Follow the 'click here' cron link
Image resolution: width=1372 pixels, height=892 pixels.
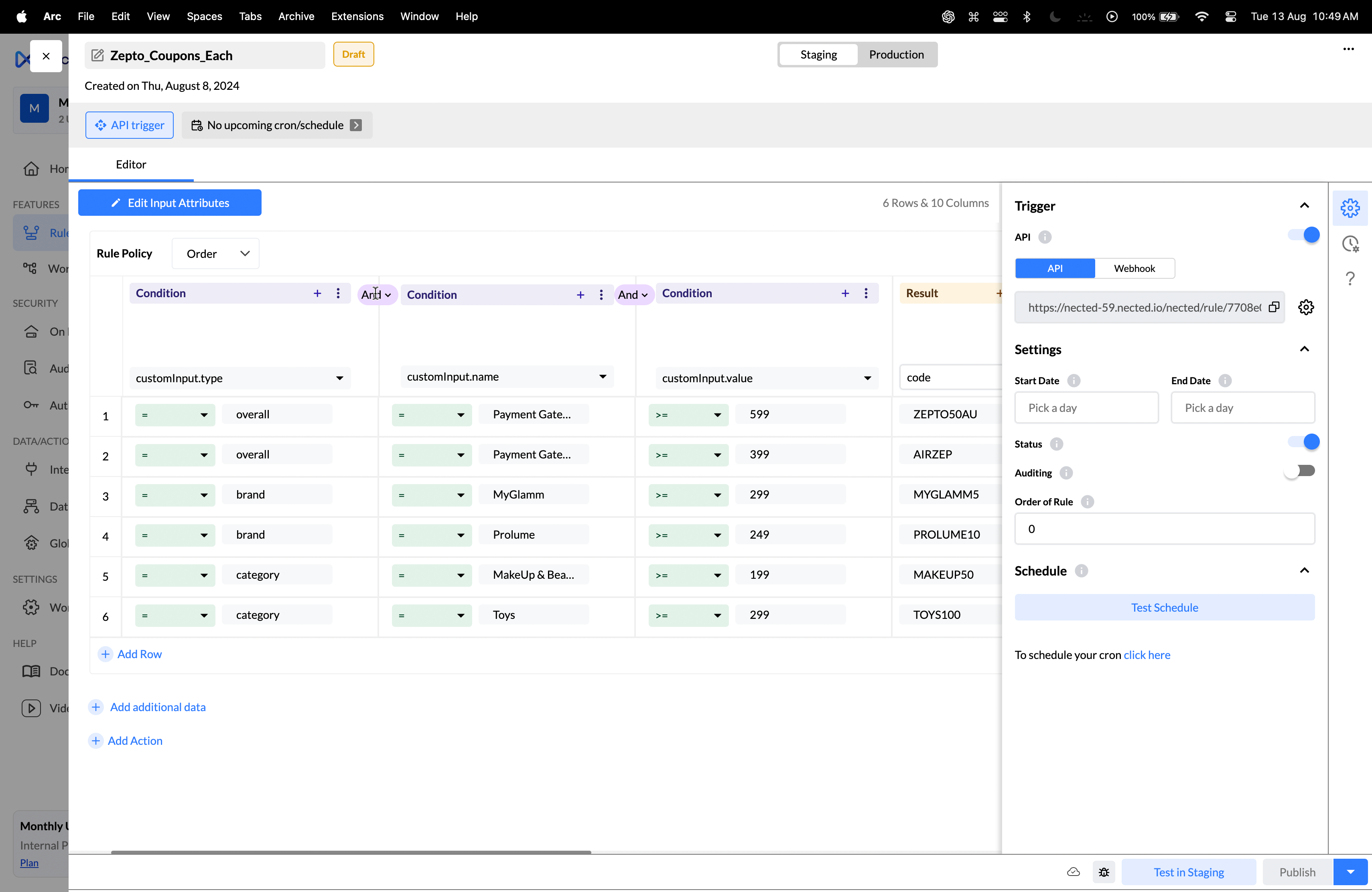(x=1147, y=655)
